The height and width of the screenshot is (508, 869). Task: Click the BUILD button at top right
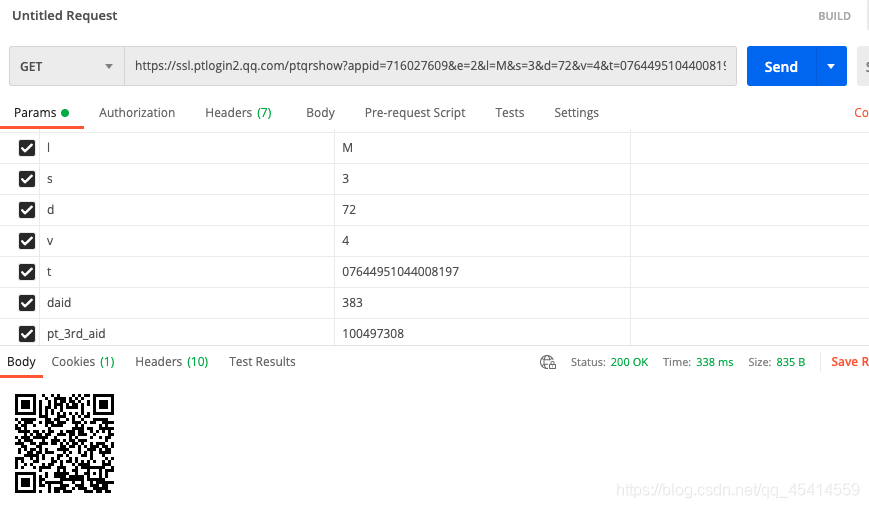pos(834,16)
